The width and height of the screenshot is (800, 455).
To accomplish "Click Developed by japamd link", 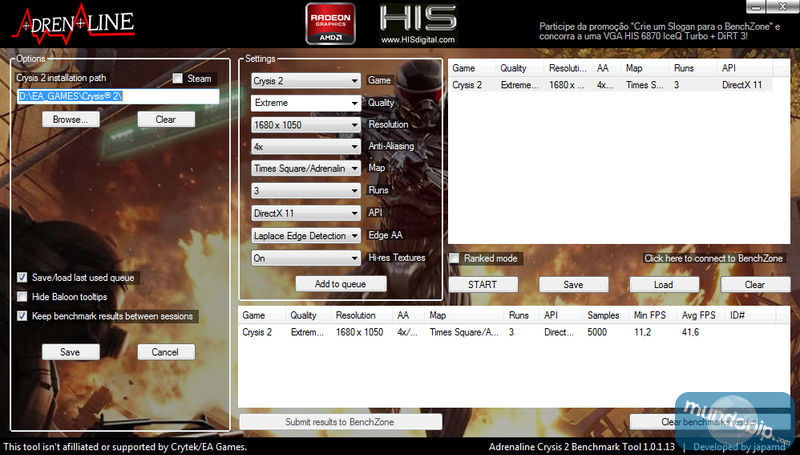I will point(739,447).
